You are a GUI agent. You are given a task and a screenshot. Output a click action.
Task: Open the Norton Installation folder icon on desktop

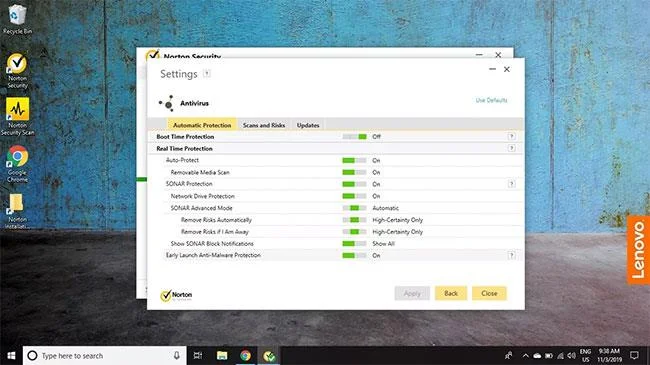point(17,211)
